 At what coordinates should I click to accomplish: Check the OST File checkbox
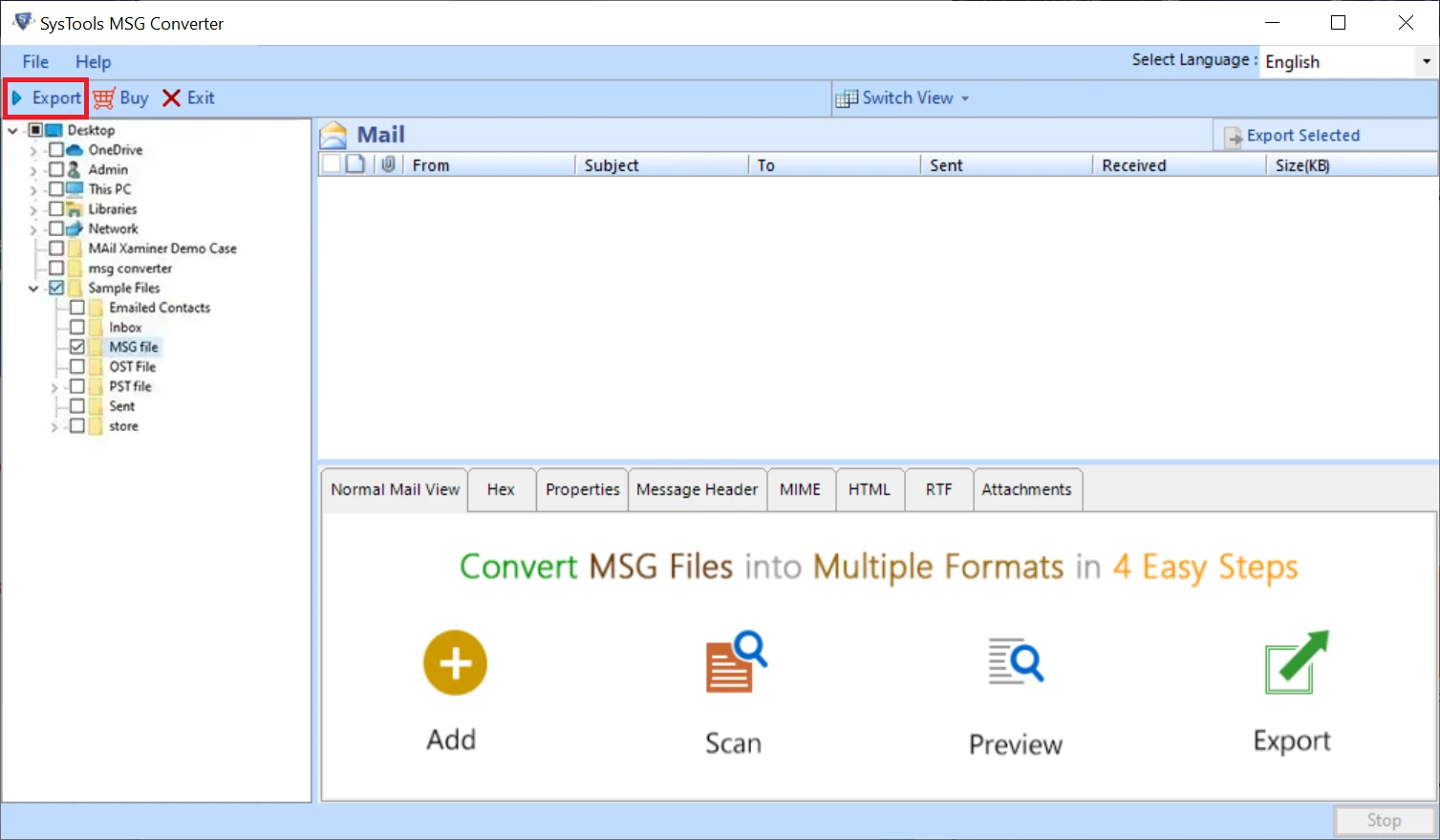pyautogui.click(x=77, y=367)
